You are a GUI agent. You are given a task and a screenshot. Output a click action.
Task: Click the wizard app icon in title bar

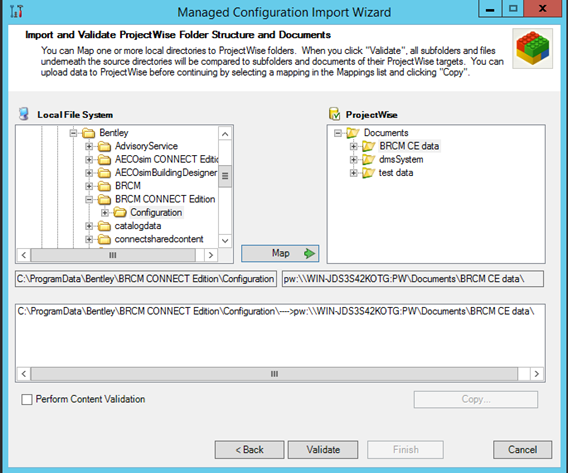[16, 12]
